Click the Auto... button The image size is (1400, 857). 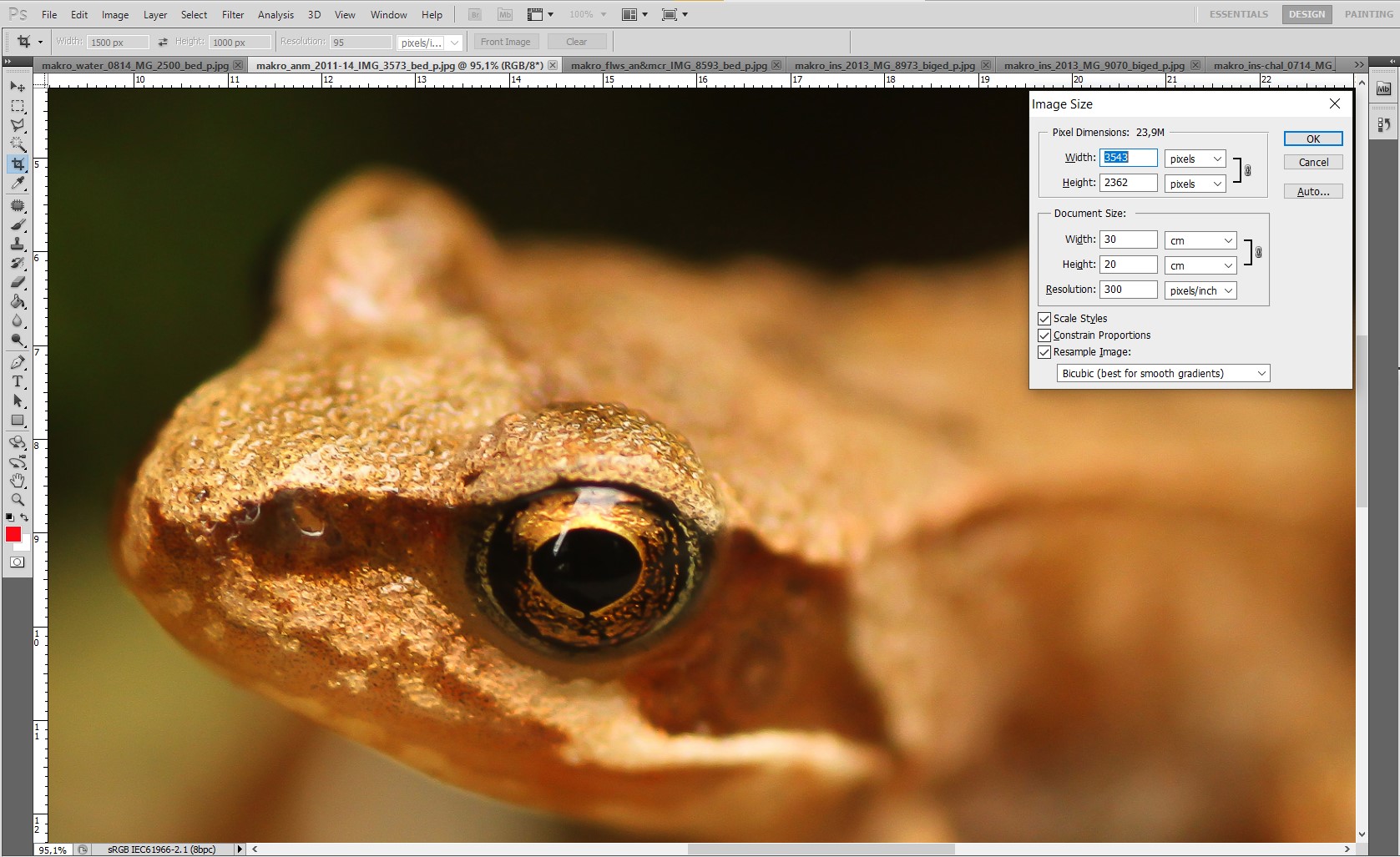coord(1313,192)
